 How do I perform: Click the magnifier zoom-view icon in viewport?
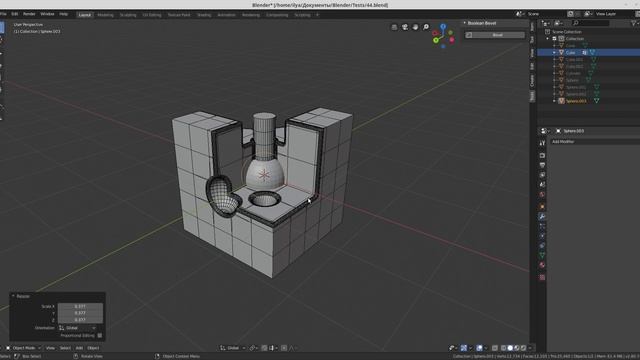pos(426,27)
